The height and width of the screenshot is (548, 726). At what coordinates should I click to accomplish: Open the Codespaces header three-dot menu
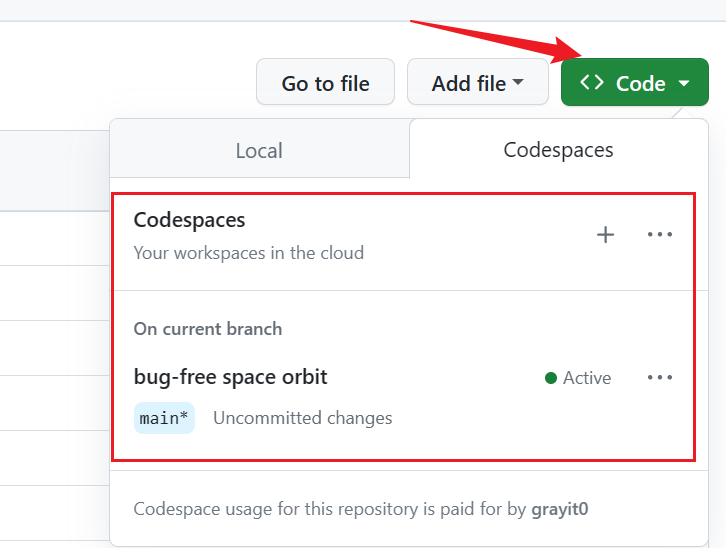point(660,235)
